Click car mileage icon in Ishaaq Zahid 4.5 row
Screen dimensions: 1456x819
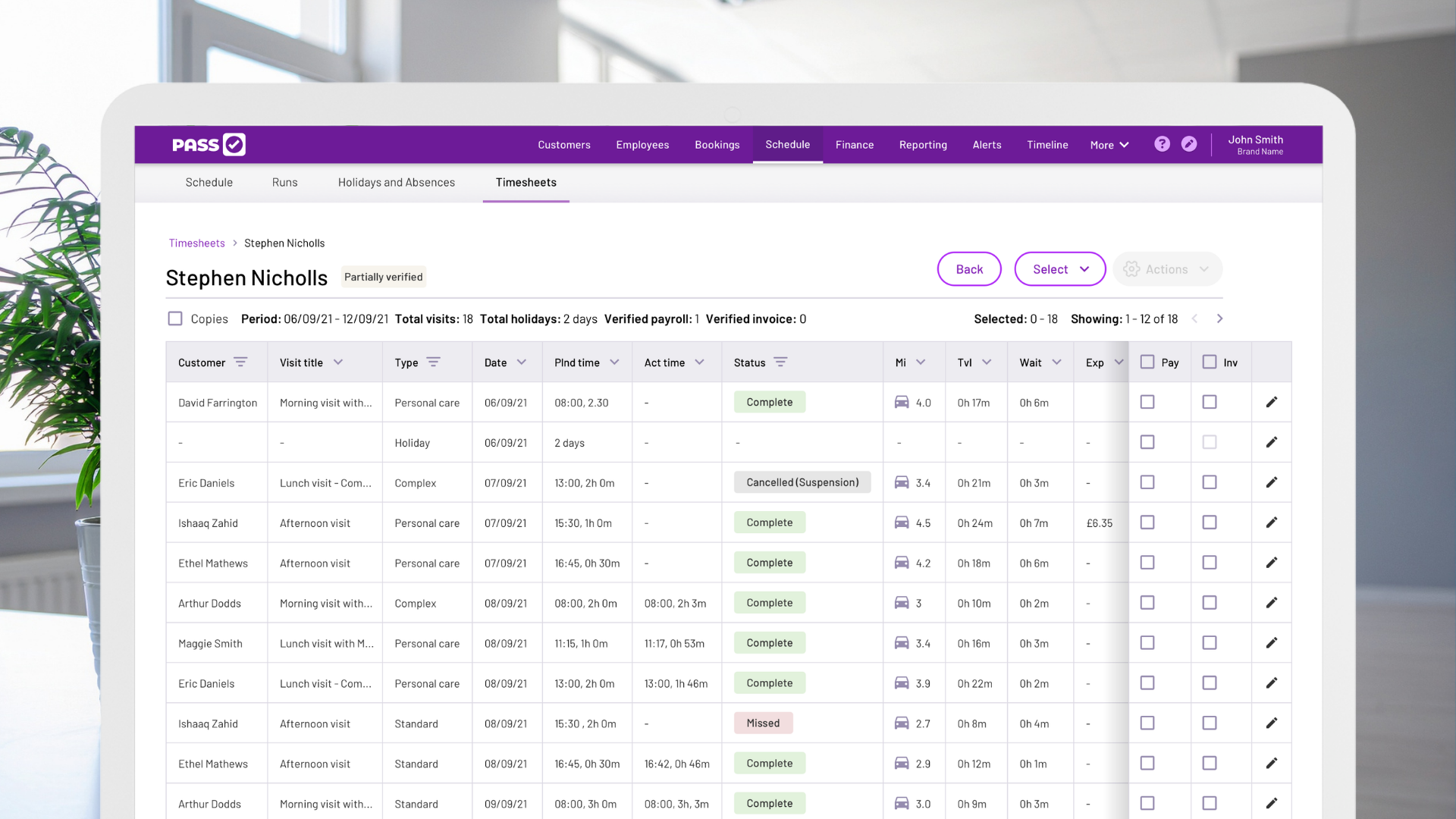pyautogui.click(x=902, y=522)
